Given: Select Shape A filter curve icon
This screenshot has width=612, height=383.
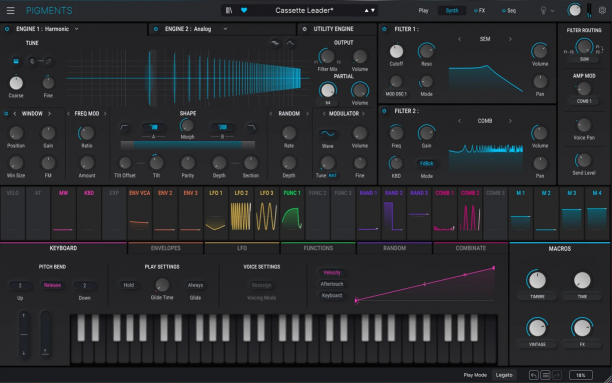Looking at the screenshot, I should [153, 127].
